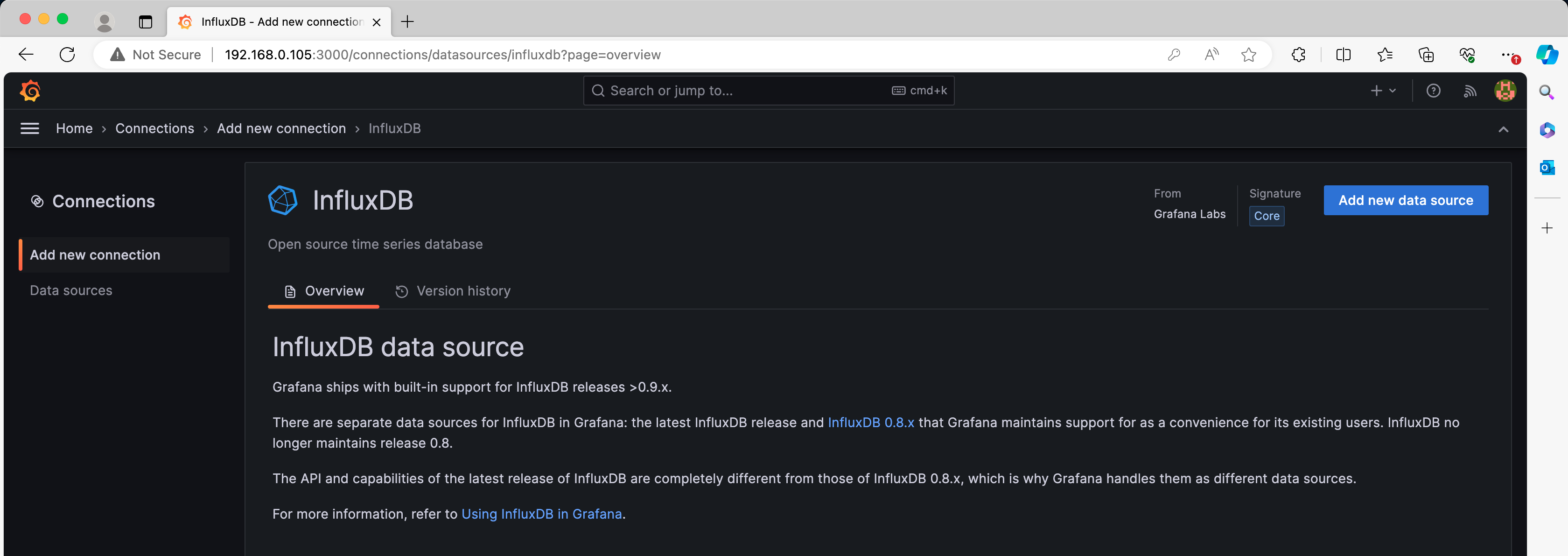This screenshot has height=556, width=1568.
Task: Go to Connections breadcrumb
Action: (154, 128)
